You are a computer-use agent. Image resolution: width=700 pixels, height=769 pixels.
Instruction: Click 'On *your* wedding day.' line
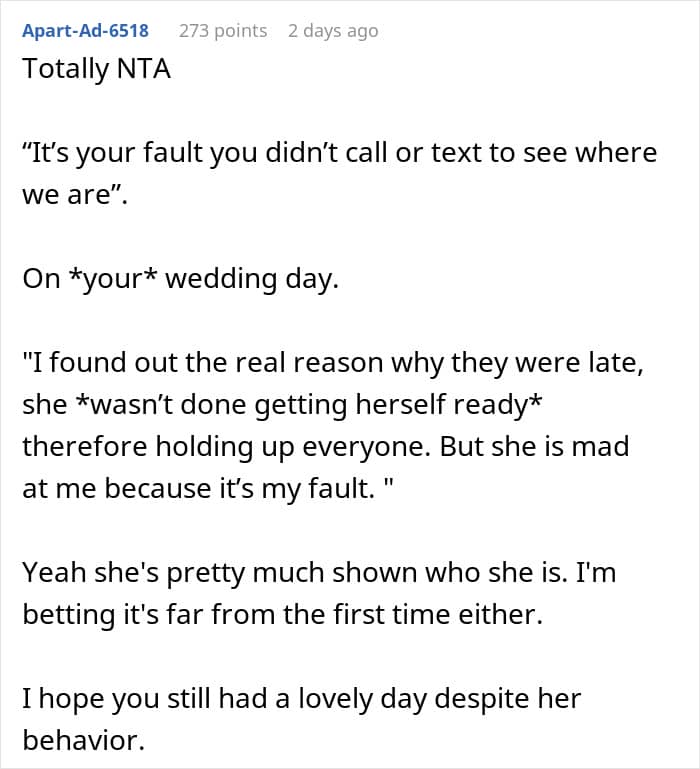click(181, 279)
